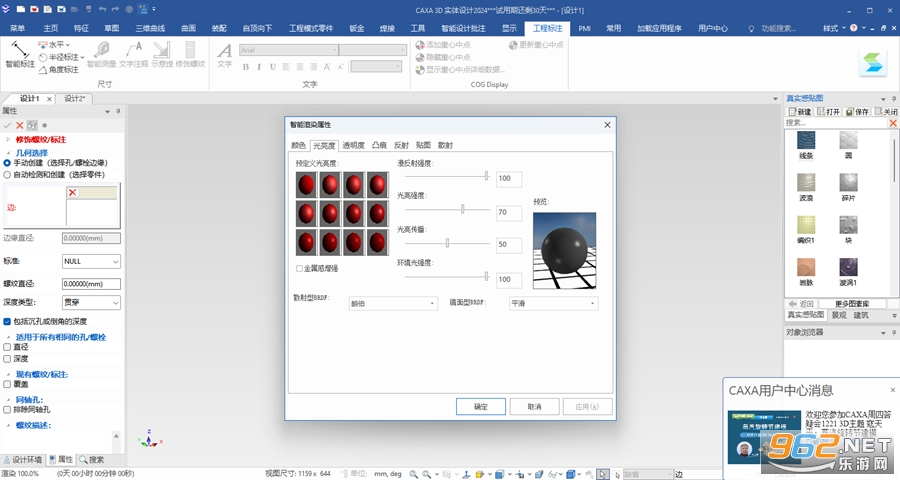This screenshot has height=480, width=900.
Task: Switch to 透明度 tab in dialog
Action: pyautogui.click(x=354, y=145)
